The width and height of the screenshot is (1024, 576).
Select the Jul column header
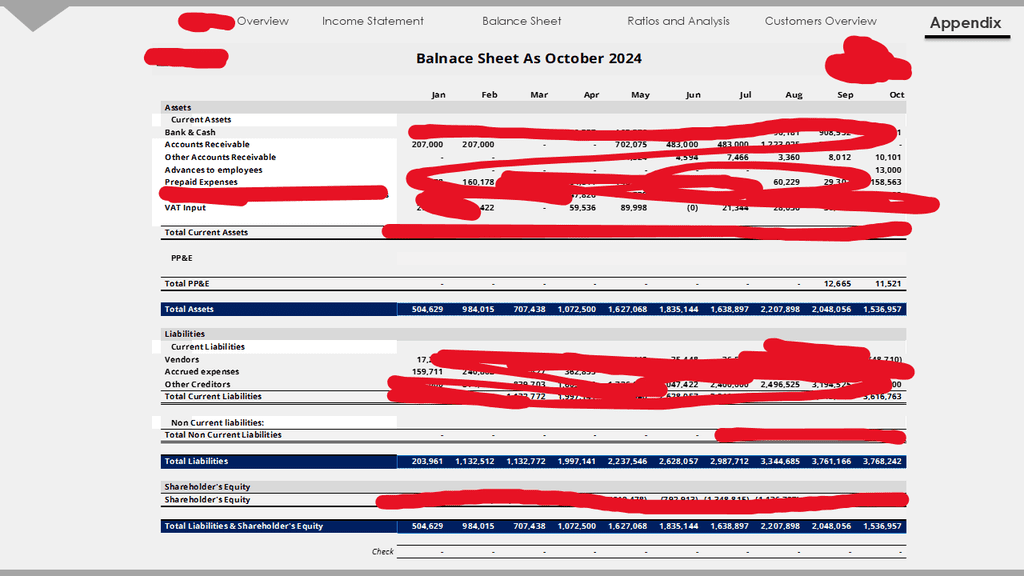click(745, 95)
